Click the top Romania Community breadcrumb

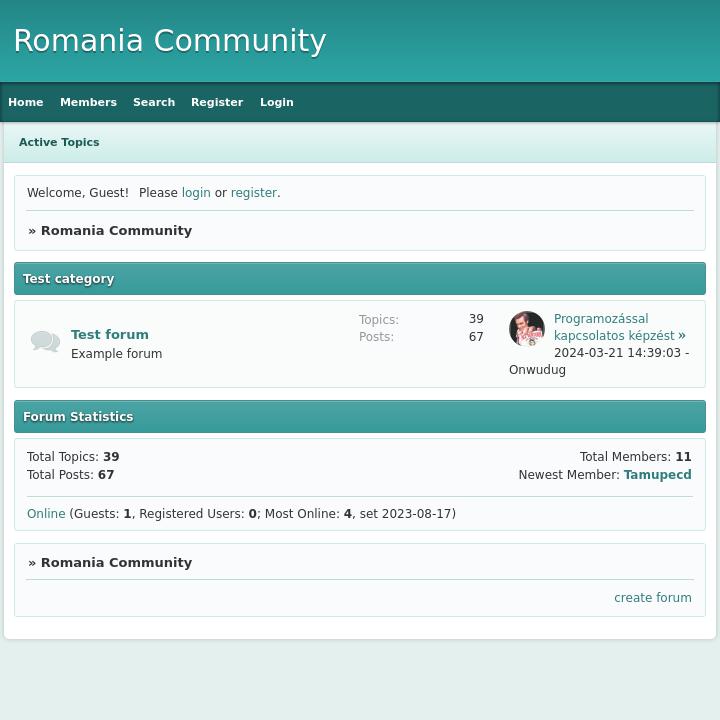(116, 230)
